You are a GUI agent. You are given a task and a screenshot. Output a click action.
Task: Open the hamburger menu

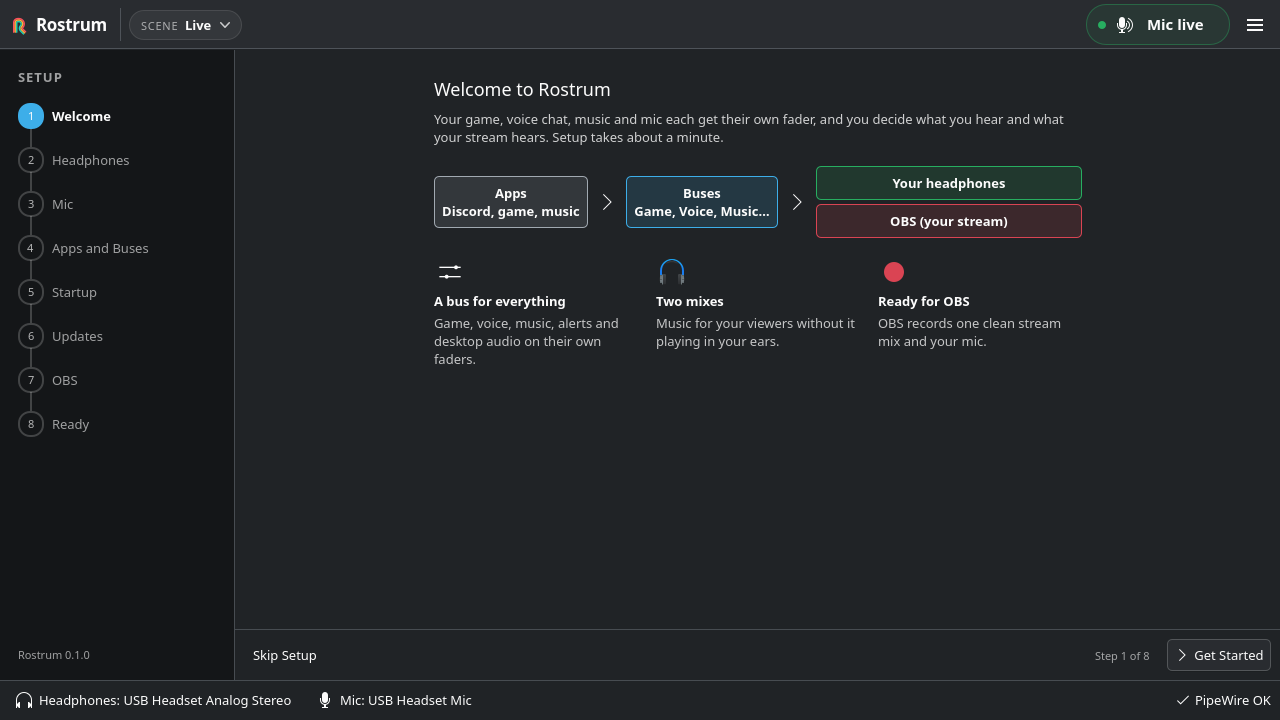(x=1255, y=25)
